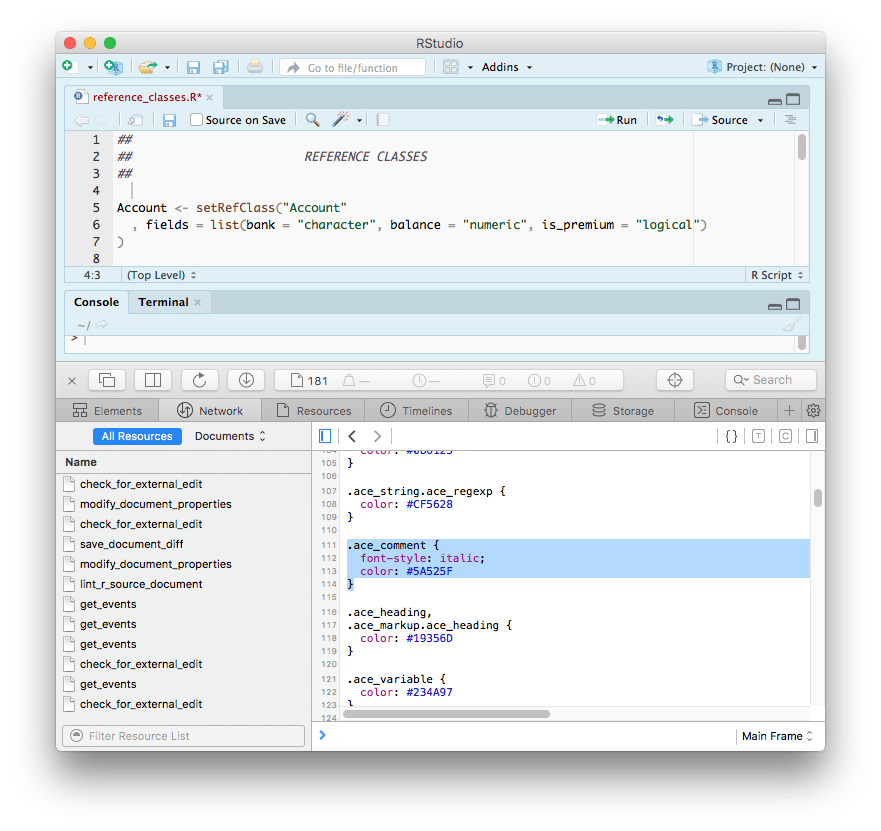Click the New File plus icon
Screen dimensions: 881x831
68,67
